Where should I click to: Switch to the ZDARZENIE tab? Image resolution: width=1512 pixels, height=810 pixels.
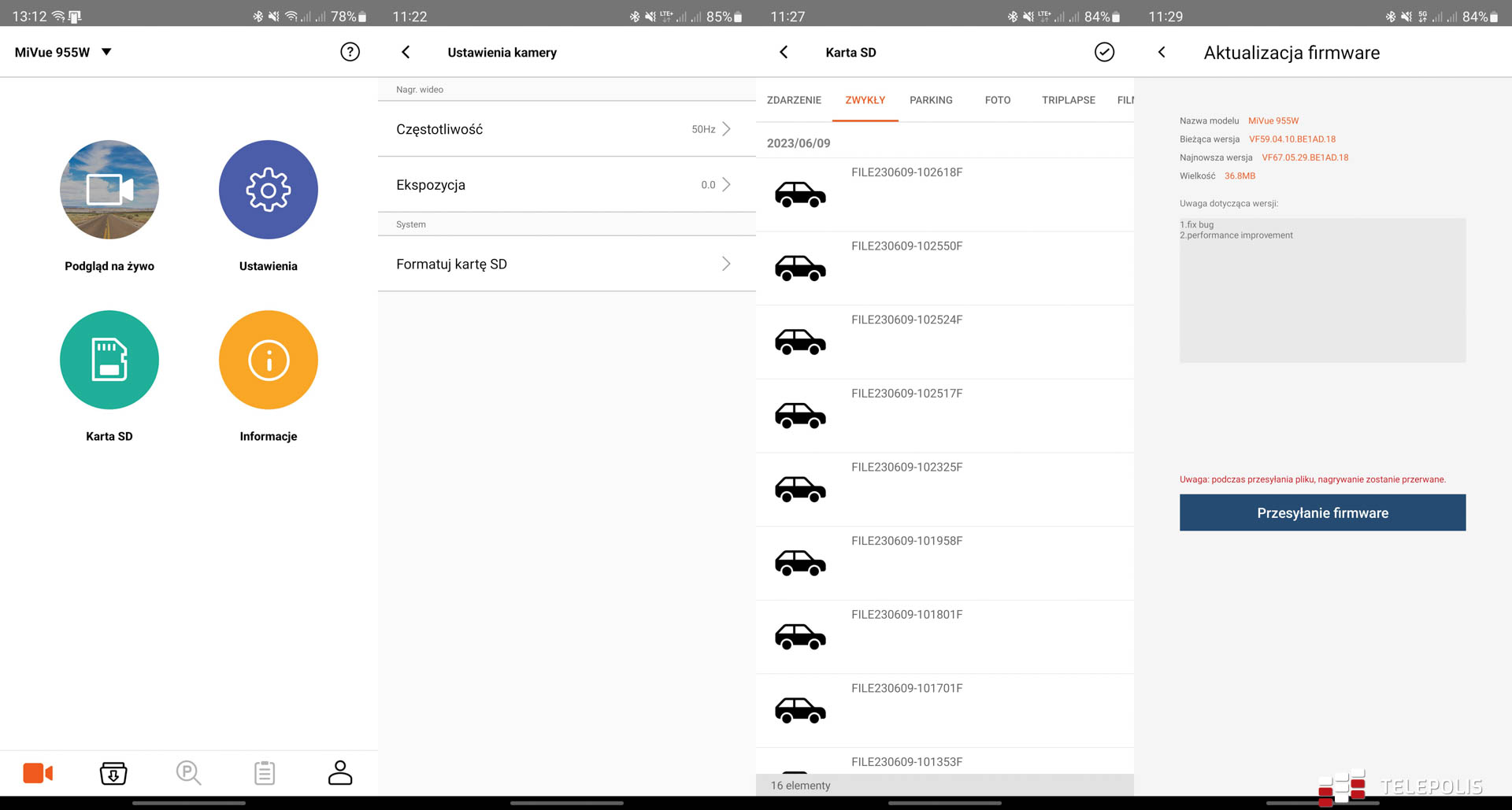(x=794, y=100)
